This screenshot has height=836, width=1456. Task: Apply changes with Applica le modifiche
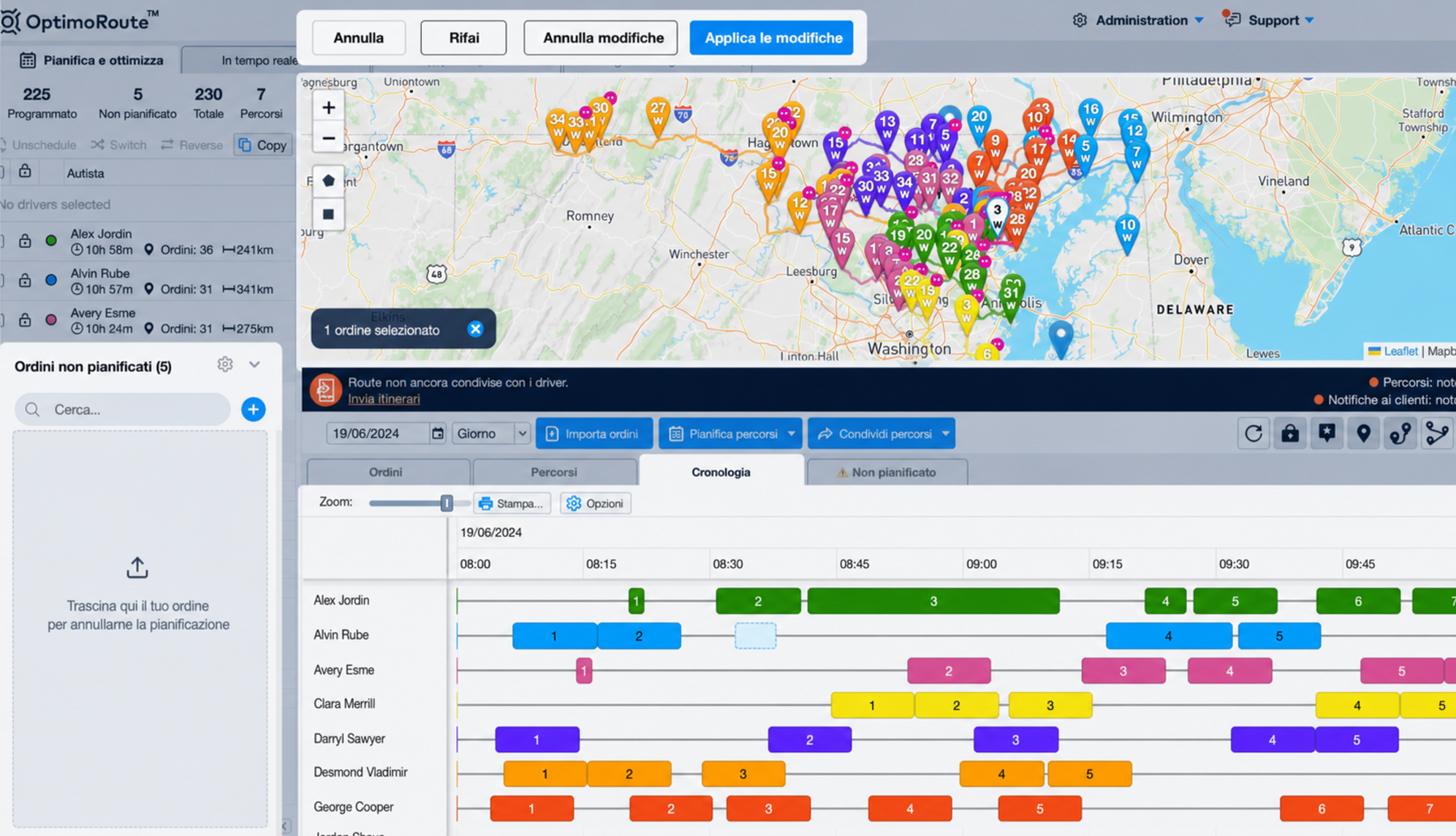point(772,37)
